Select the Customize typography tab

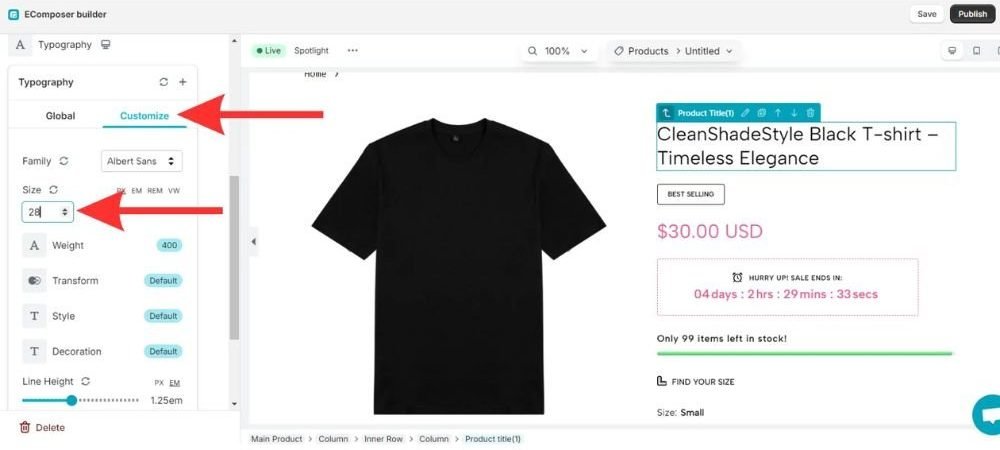tap(144, 116)
